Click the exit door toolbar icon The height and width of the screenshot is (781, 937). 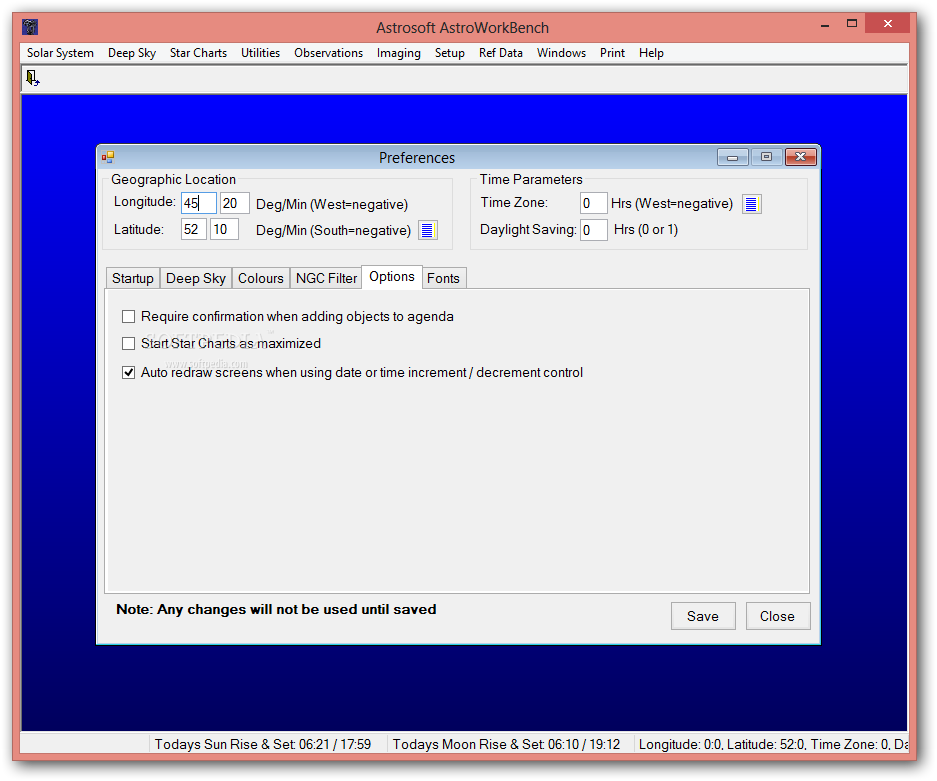pos(32,78)
